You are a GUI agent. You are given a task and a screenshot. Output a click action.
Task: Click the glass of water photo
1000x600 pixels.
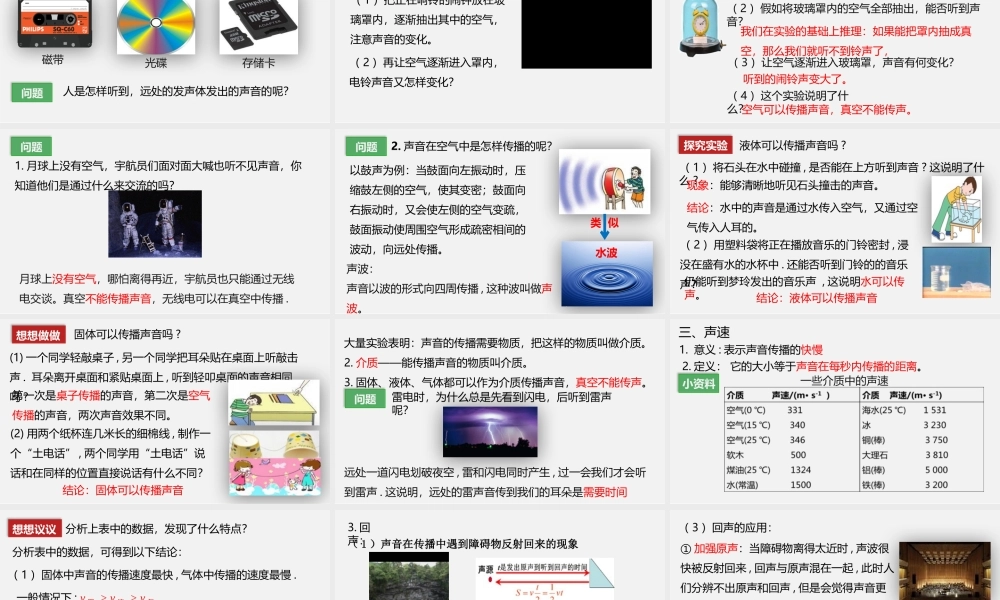tap(956, 273)
